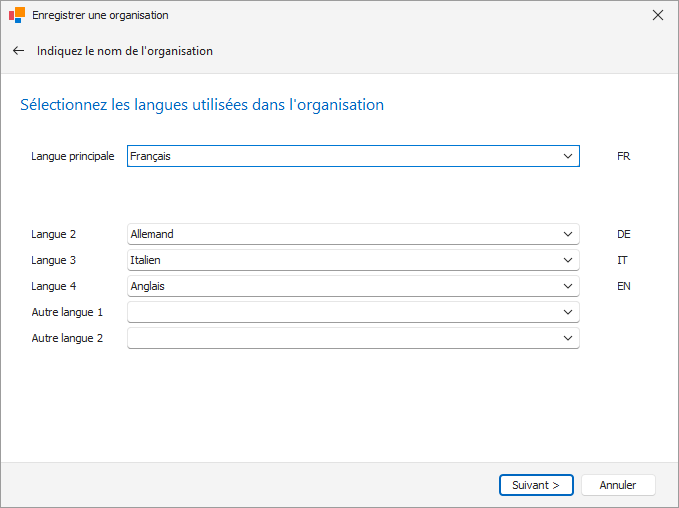
Task: Click the heading Sélectionnez les langues utilisées
Action: click(202, 105)
